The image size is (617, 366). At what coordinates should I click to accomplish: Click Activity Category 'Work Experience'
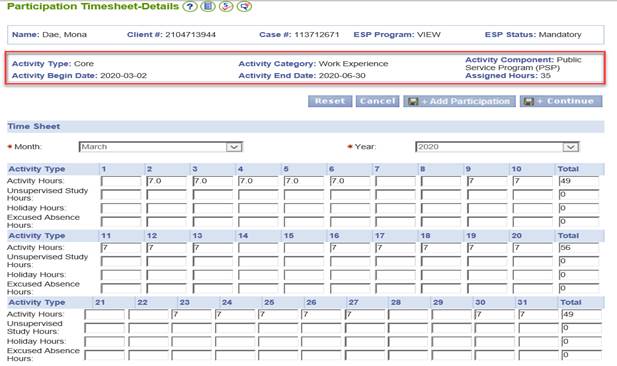353,64
